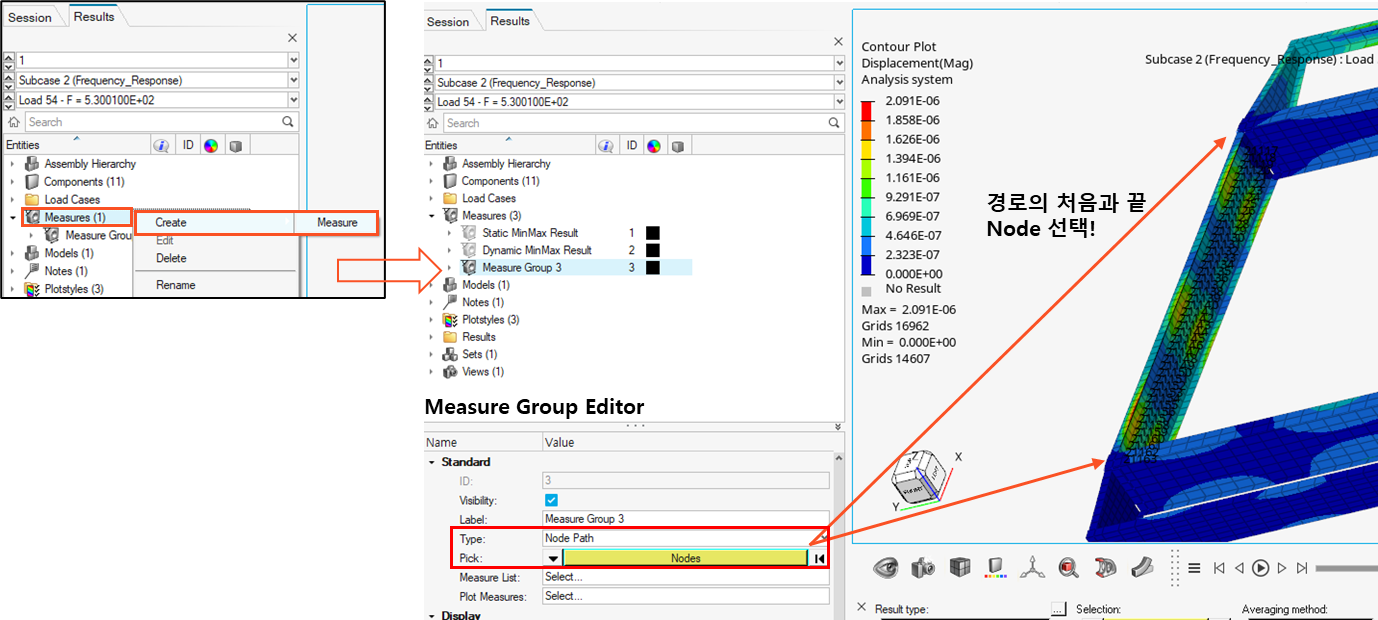Click the Type field showing Node Path
This screenshot has height=620, width=1378.
pyautogui.click(x=686, y=538)
